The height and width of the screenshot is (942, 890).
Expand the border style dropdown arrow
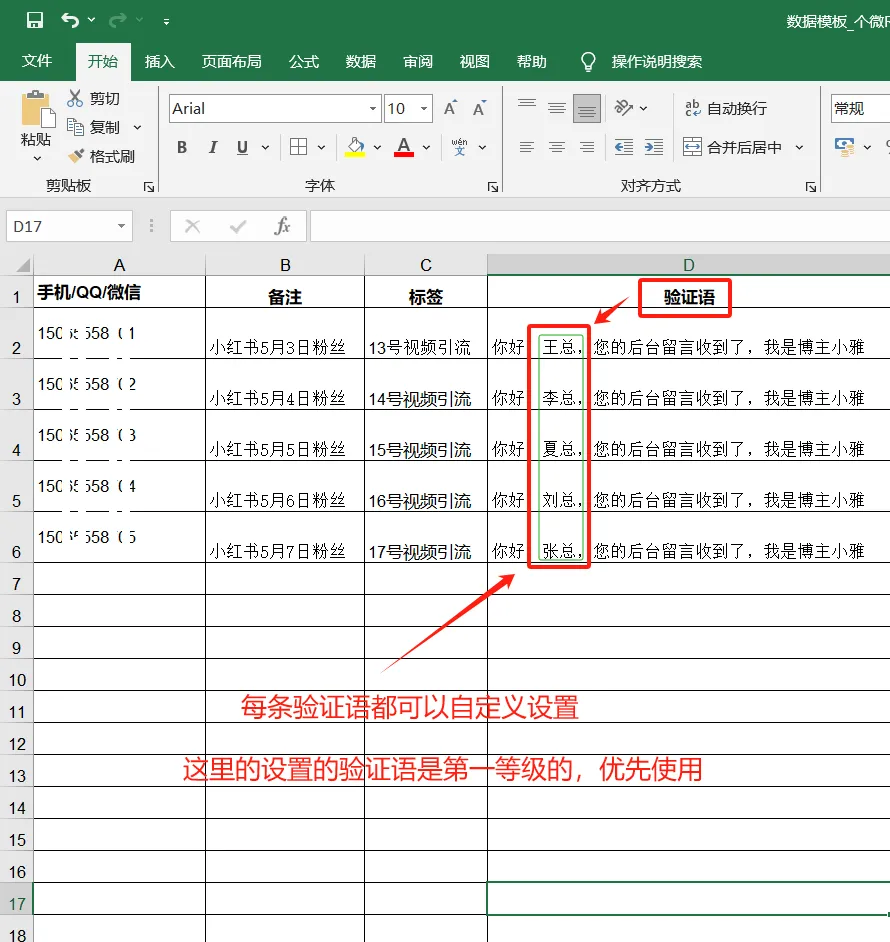(320, 147)
